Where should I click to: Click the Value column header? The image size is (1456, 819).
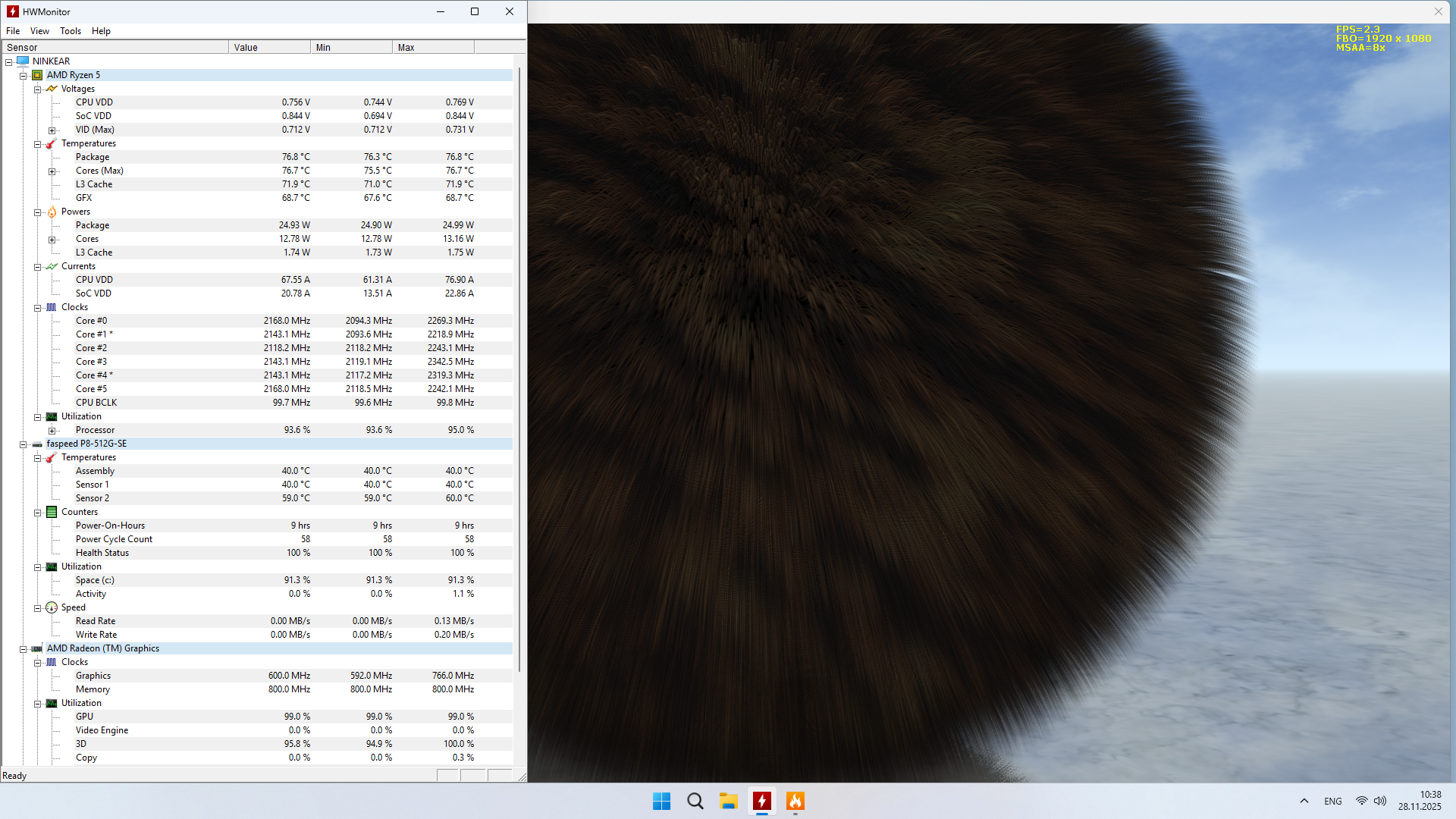coord(269,47)
